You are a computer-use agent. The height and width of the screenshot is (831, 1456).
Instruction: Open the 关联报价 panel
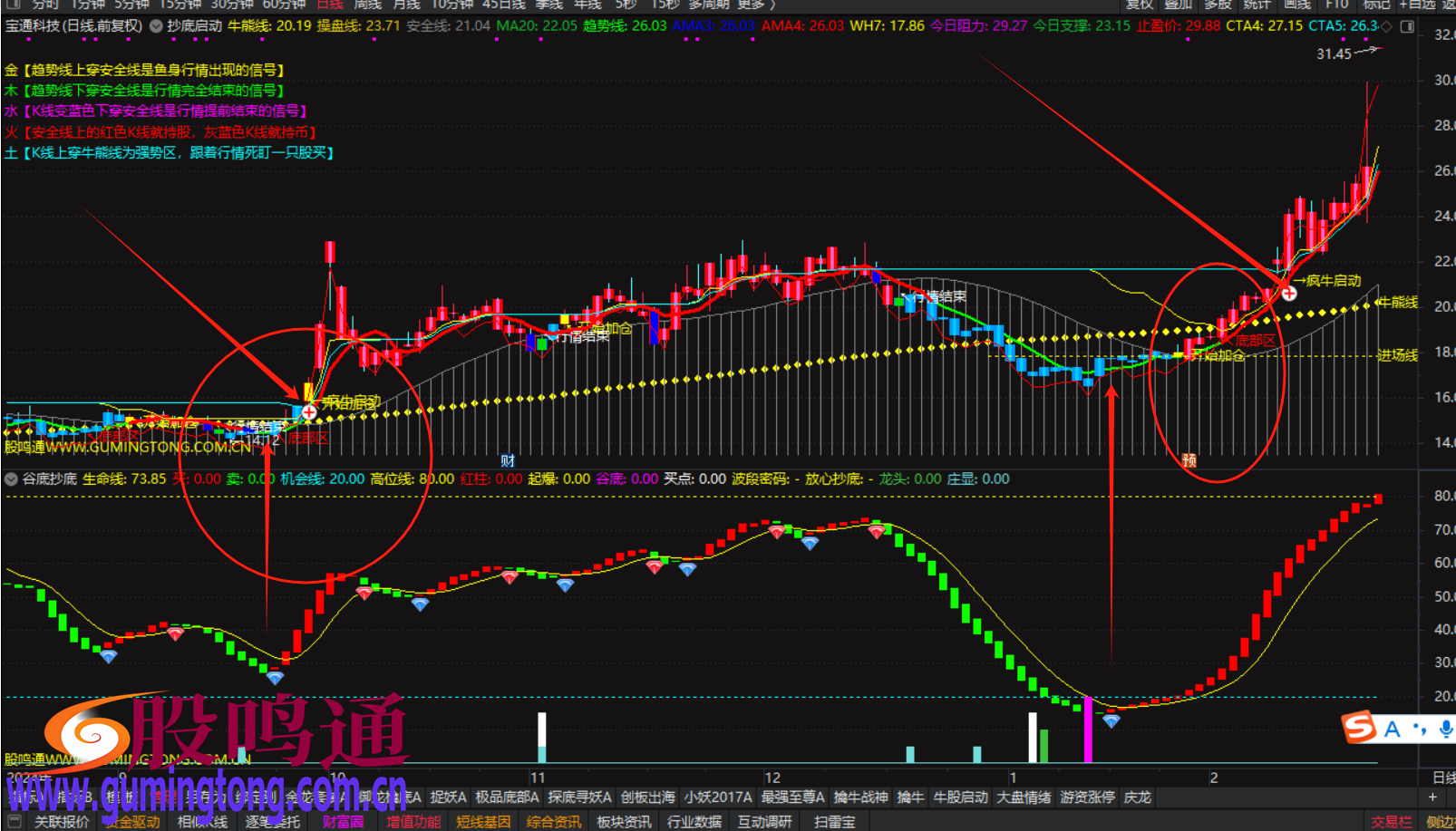point(62,821)
